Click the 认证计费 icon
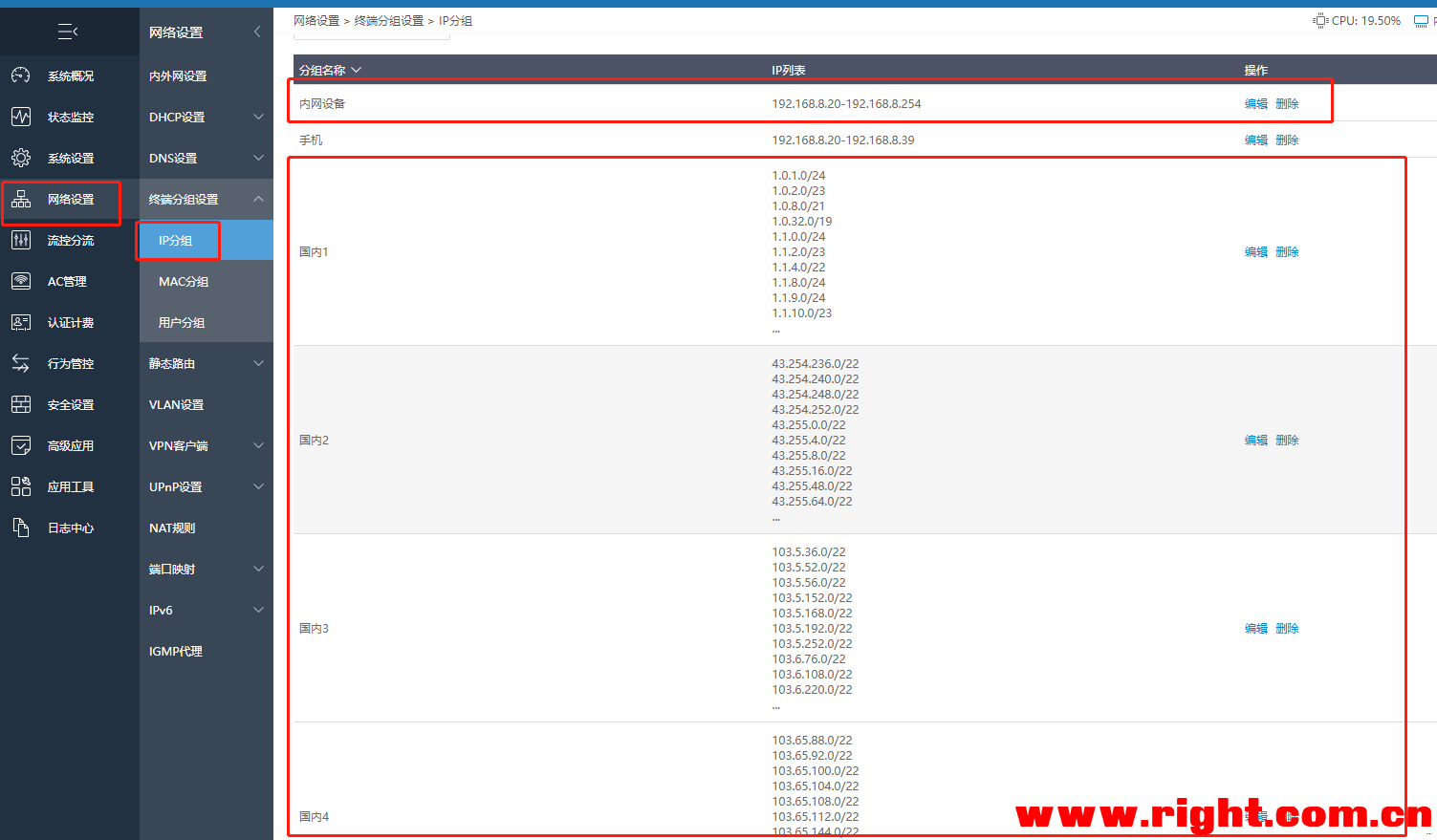The width and height of the screenshot is (1437, 840). coord(21,322)
